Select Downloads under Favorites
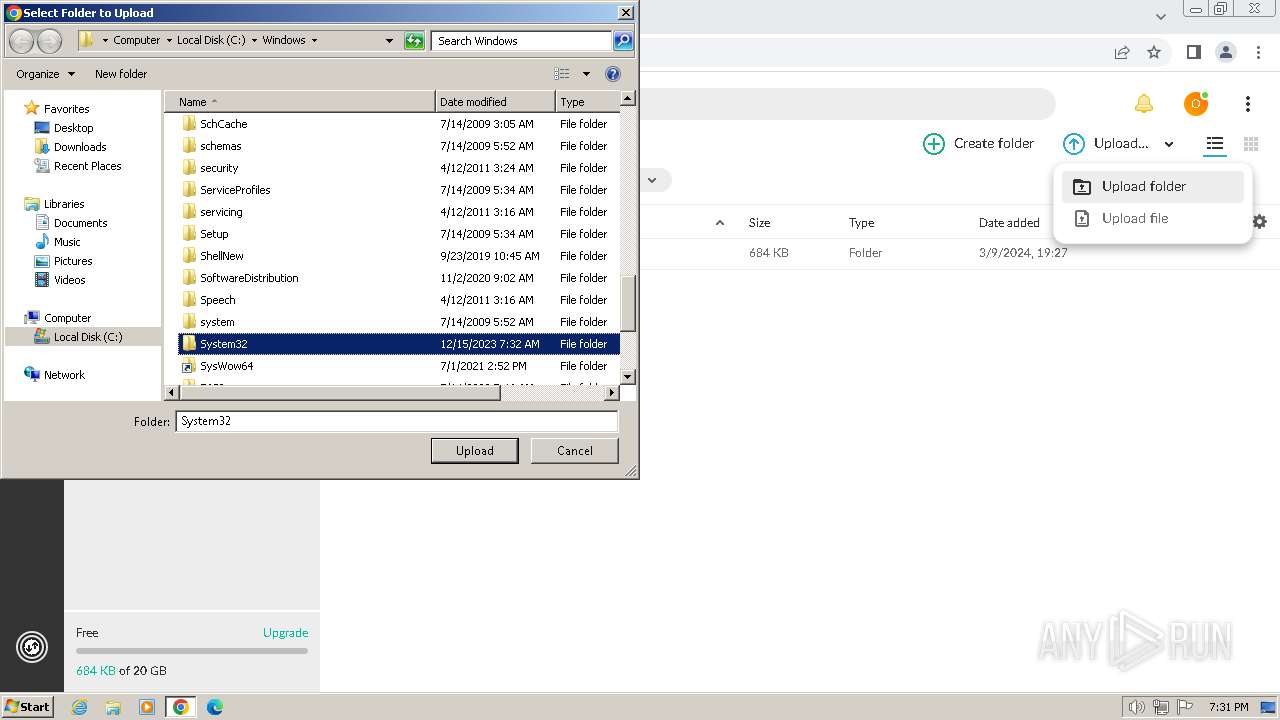 coord(80,147)
